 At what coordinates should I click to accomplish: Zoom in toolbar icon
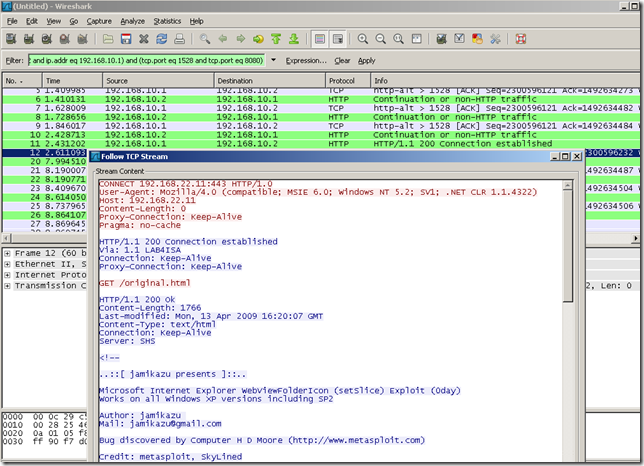pyautogui.click(x=363, y=39)
